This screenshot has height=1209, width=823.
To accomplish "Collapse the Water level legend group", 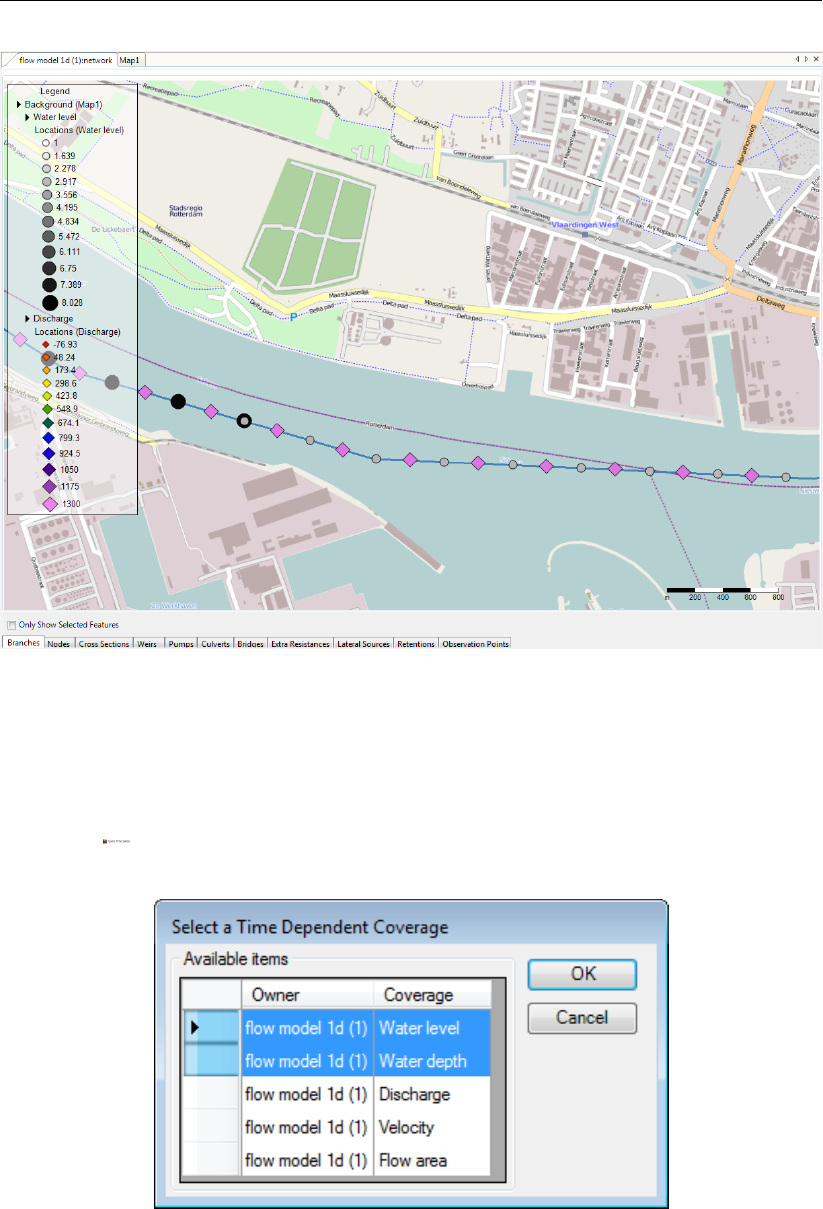I will (x=27, y=117).
